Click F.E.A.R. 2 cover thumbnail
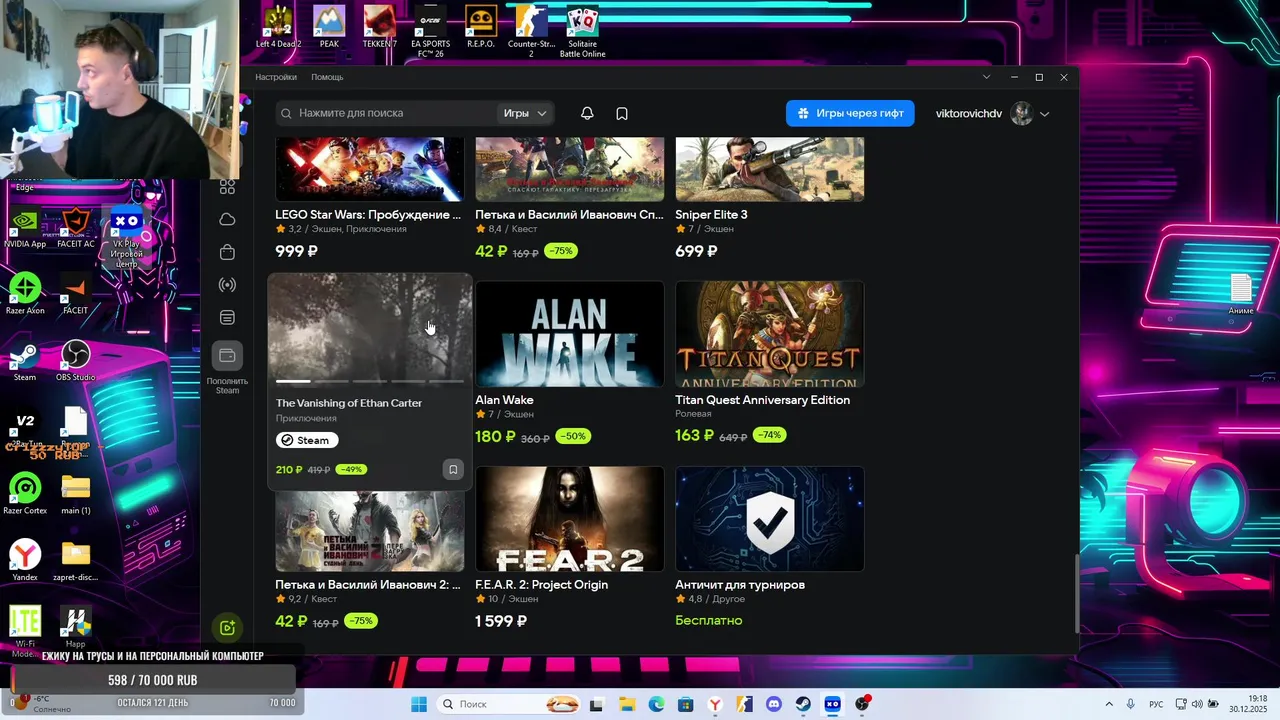 coord(570,519)
